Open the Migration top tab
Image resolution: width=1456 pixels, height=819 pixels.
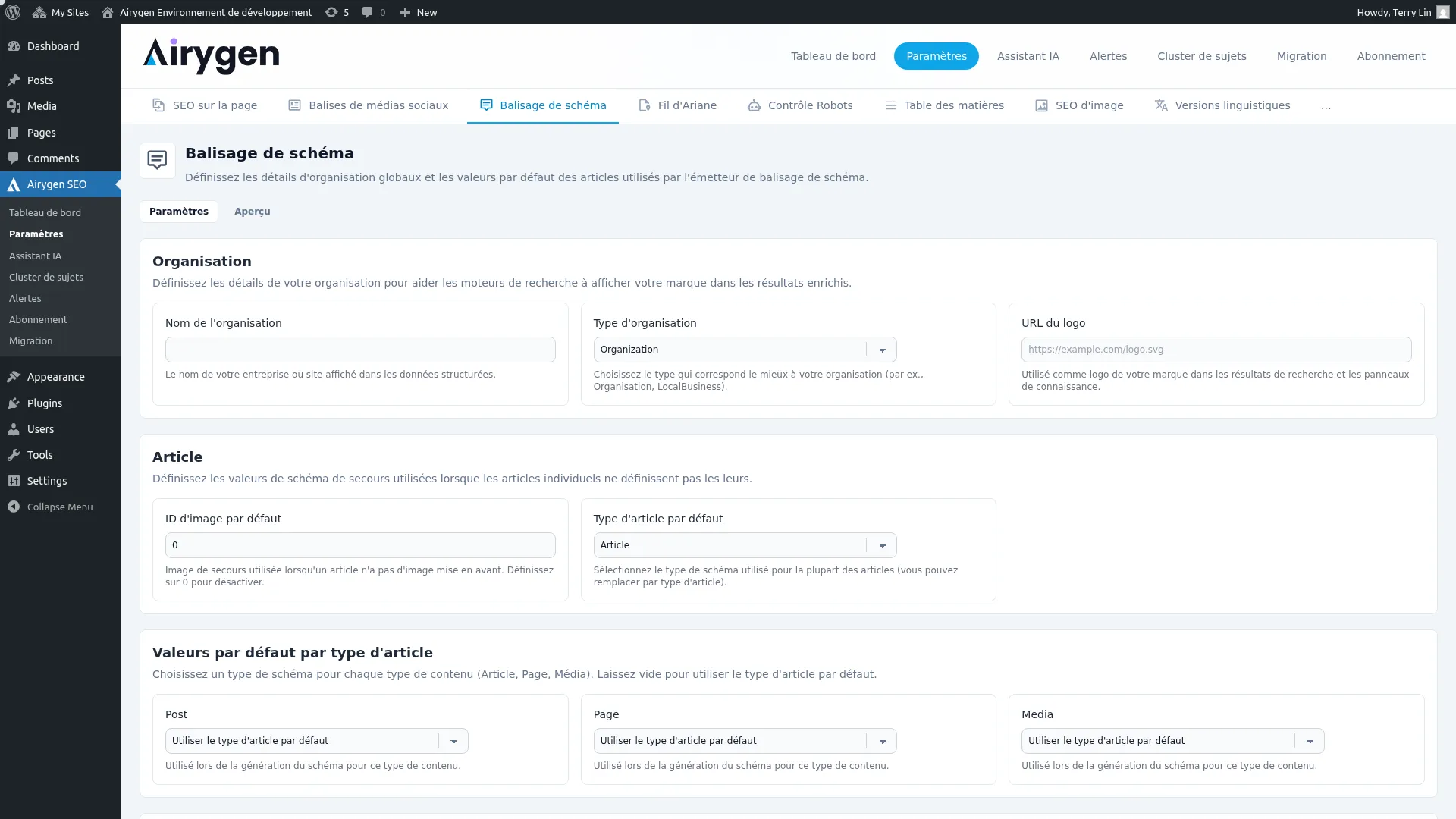(1301, 56)
